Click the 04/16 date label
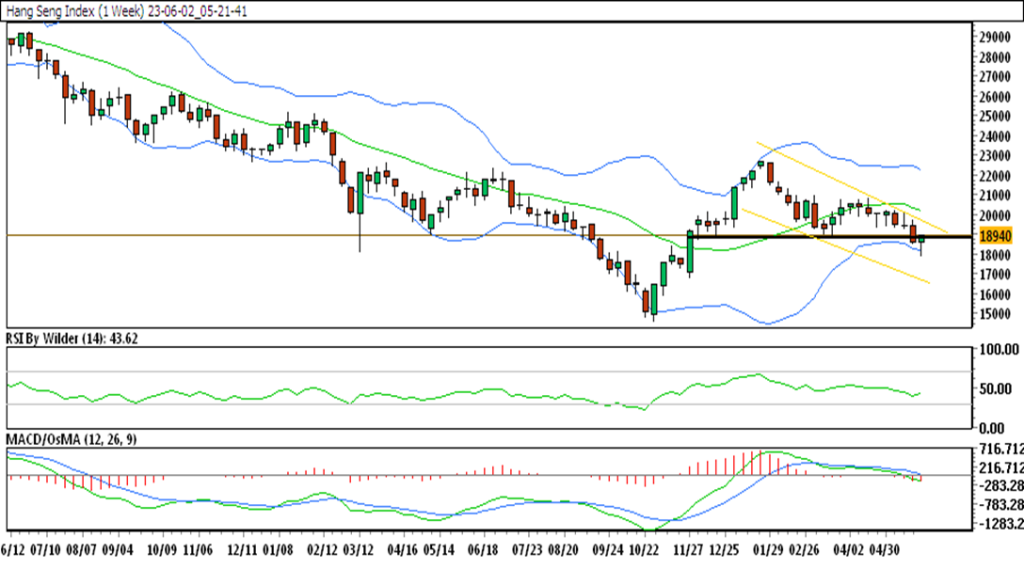This screenshot has height=585, width=1024. click(402, 550)
